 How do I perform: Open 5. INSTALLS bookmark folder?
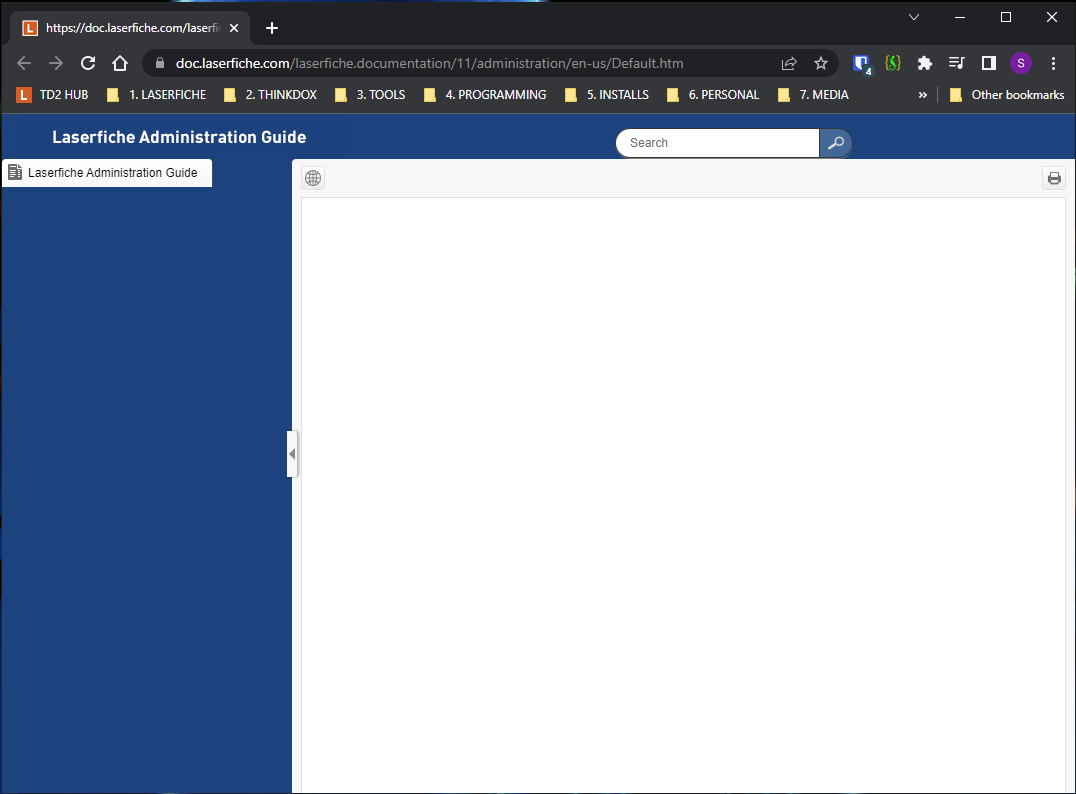(607, 95)
